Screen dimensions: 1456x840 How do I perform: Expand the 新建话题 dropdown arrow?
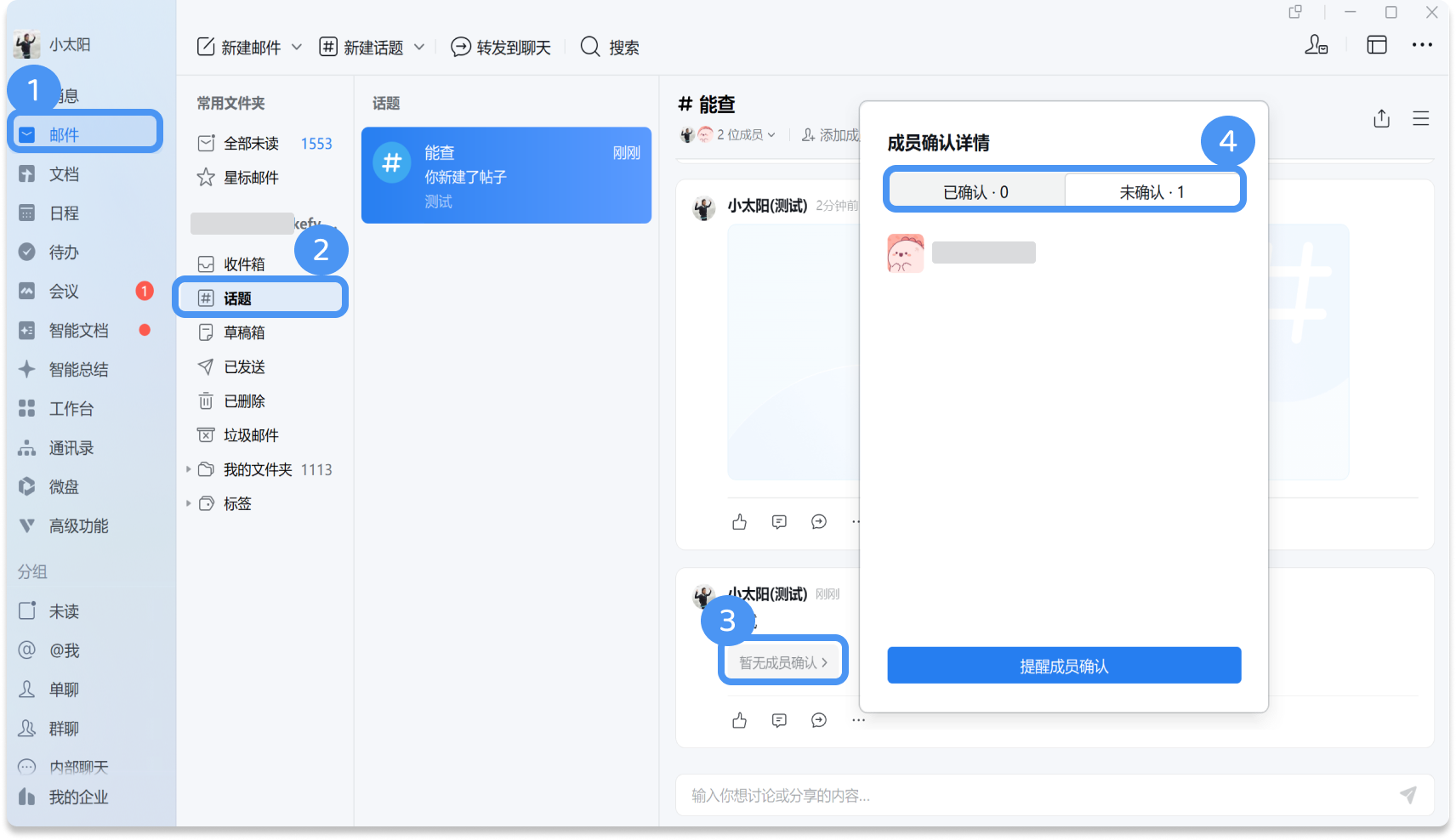pyautogui.click(x=419, y=47)
